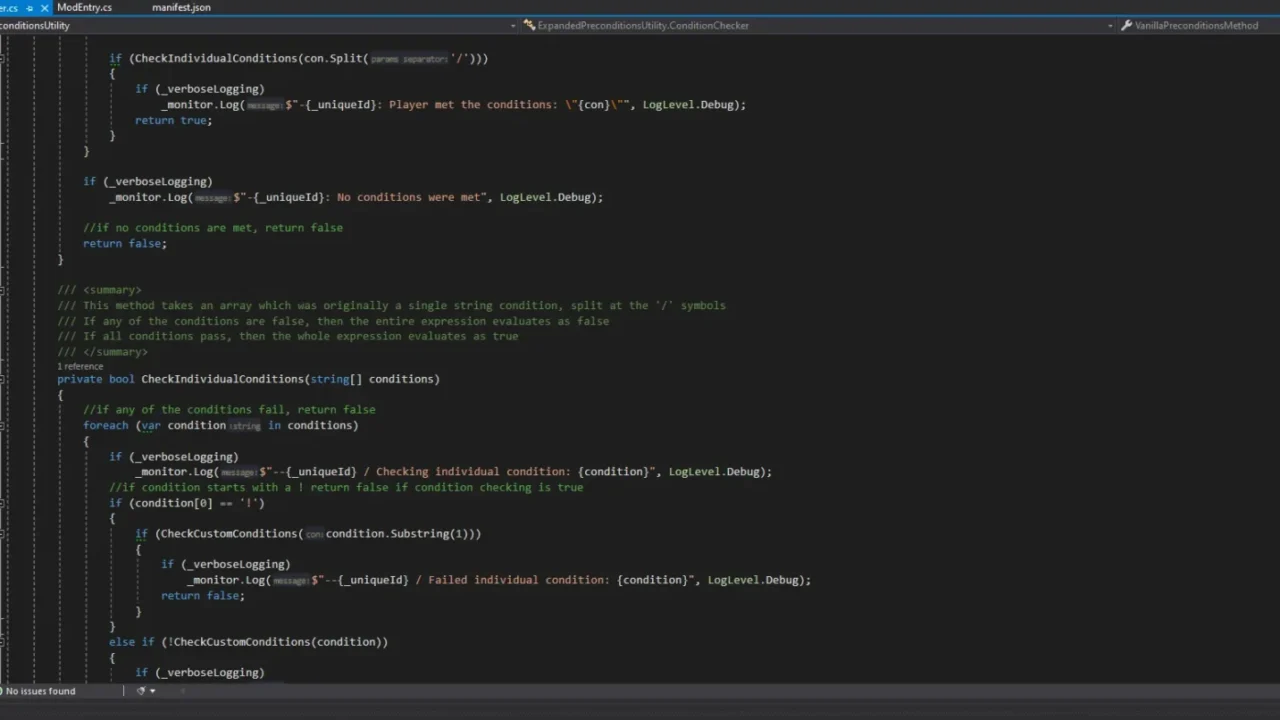Collapse the CheckIndividualConditions method outline
This screenshot has width=1280, height=720.
[x=3, y=379]
